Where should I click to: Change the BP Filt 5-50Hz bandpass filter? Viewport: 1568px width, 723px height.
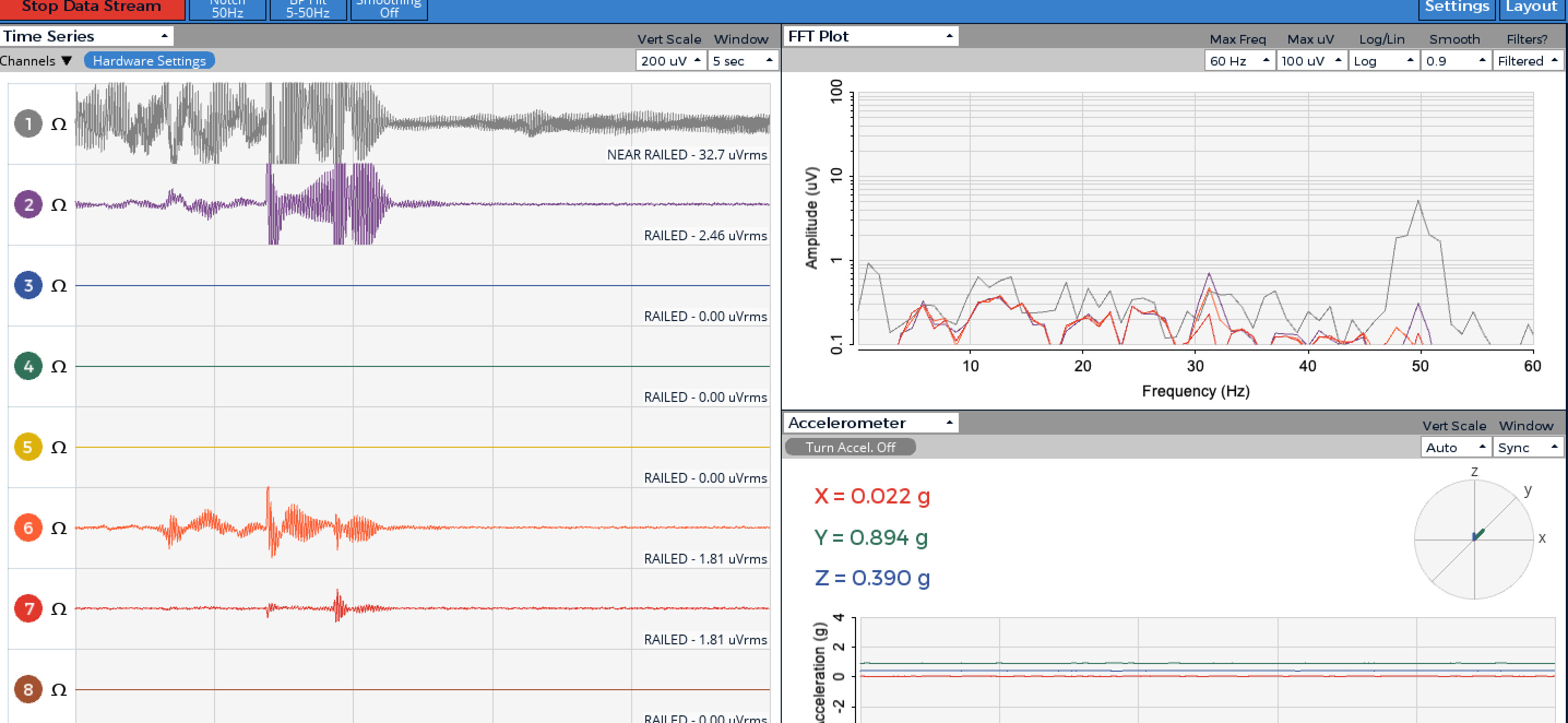coord(308,9)
